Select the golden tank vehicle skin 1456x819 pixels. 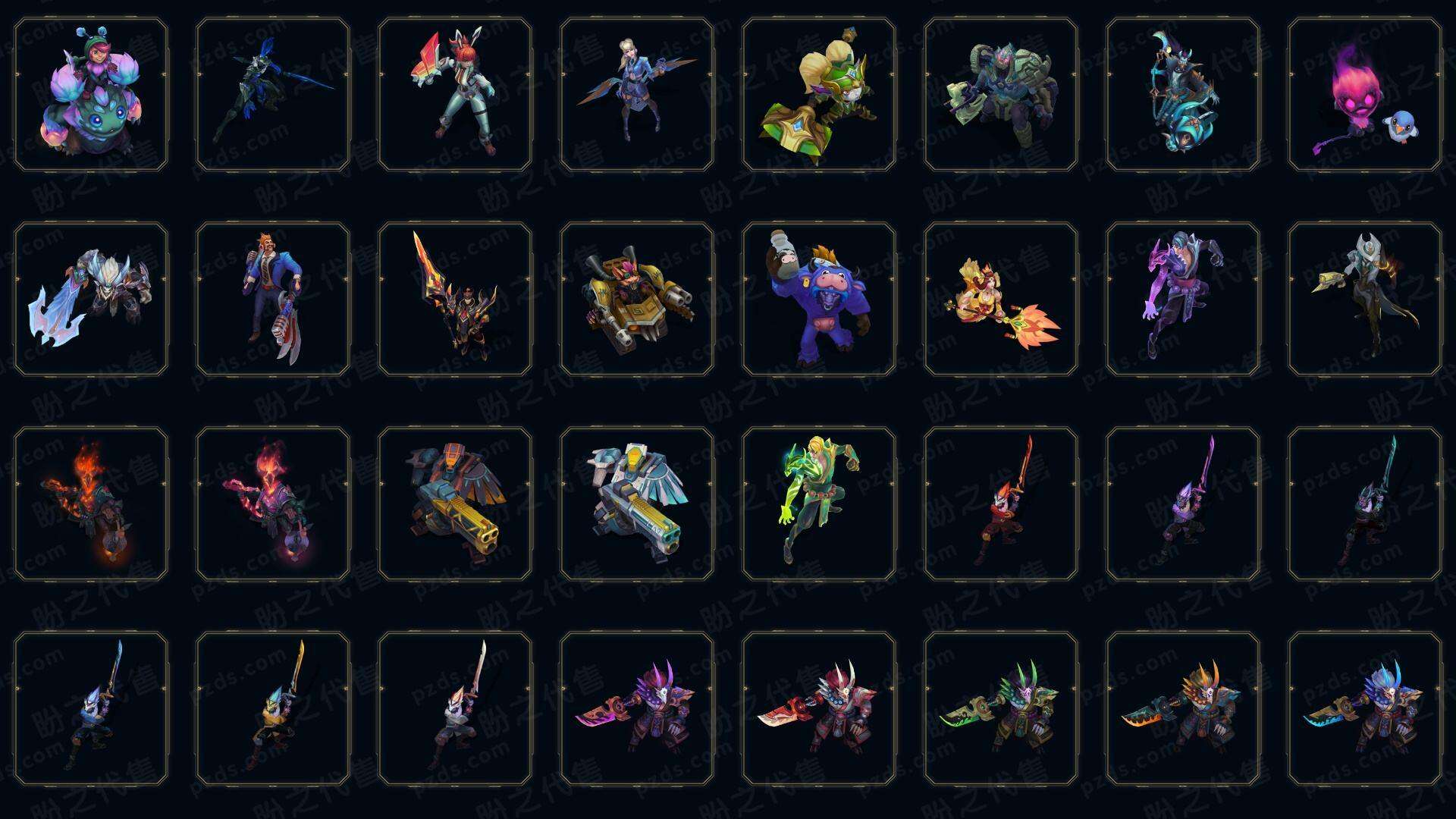(637, 300)
